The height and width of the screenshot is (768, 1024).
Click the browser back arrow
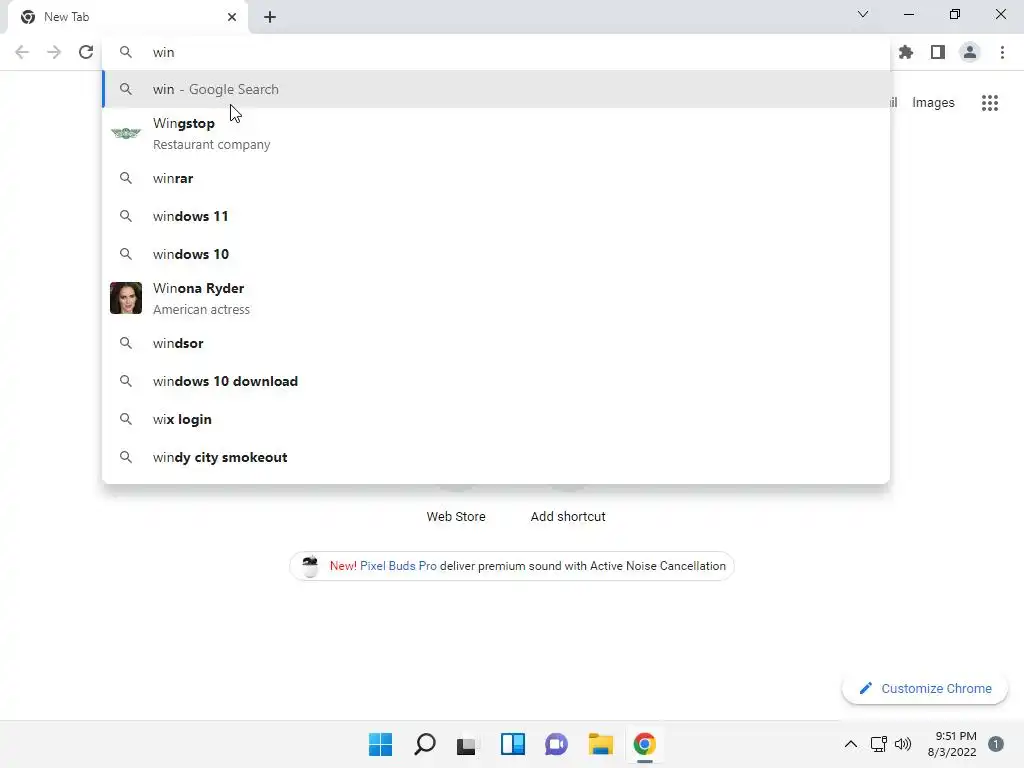22,52
